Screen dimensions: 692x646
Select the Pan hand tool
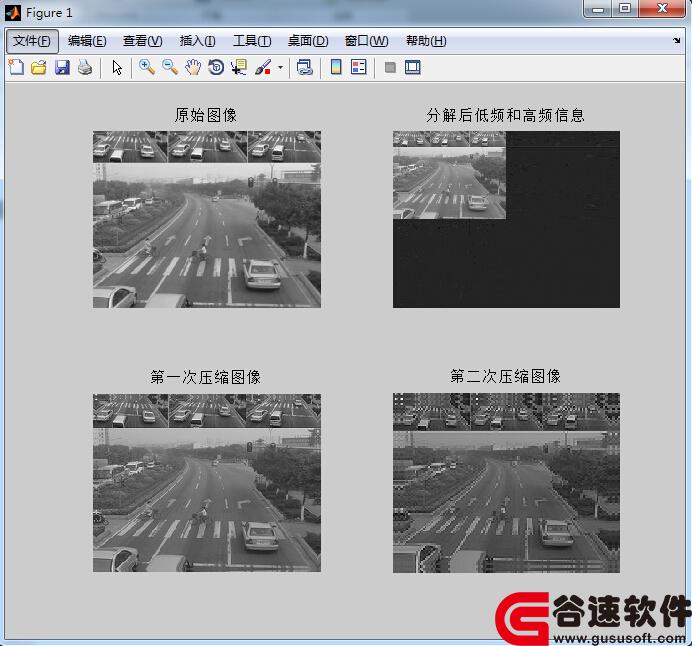[193, 68]
